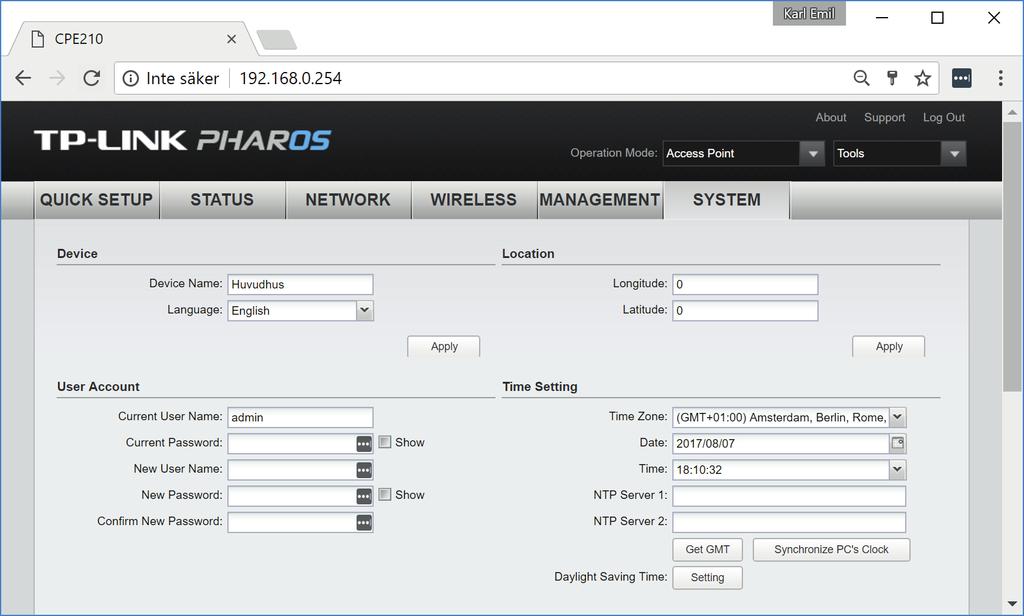Screen dimensions: 1024x616
Task: Bookmark this page with the star icon
Action: click(922, 78)
